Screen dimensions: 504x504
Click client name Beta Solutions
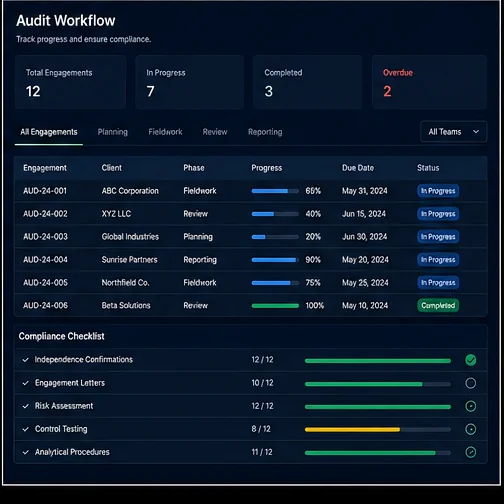coord(126,305)
